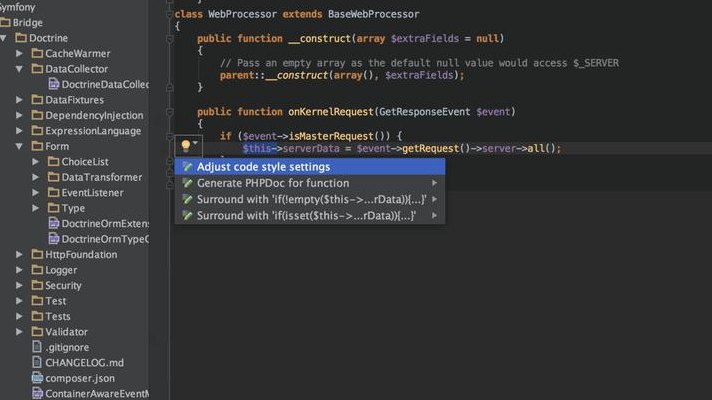This screenshot has height=400, width=712.
Task: Click the composer.json file icon
Action: (x=37, y=377)
